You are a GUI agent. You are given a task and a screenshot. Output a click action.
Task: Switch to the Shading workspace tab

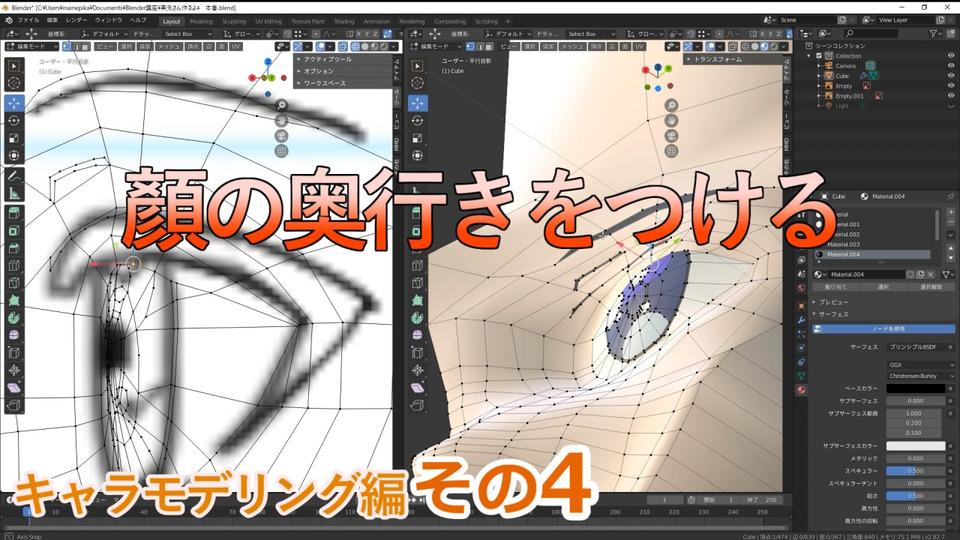tap(343, 21)
